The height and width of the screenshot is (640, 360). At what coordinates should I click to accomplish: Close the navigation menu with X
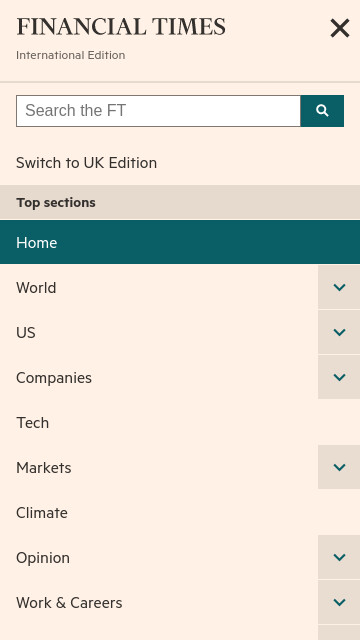(340, 29)
